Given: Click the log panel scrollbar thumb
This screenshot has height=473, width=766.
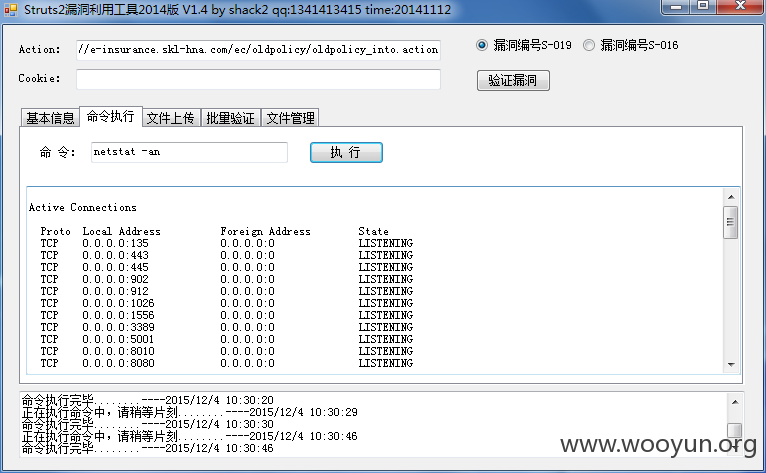Looking at the screenshot, I should click(735, 430).
